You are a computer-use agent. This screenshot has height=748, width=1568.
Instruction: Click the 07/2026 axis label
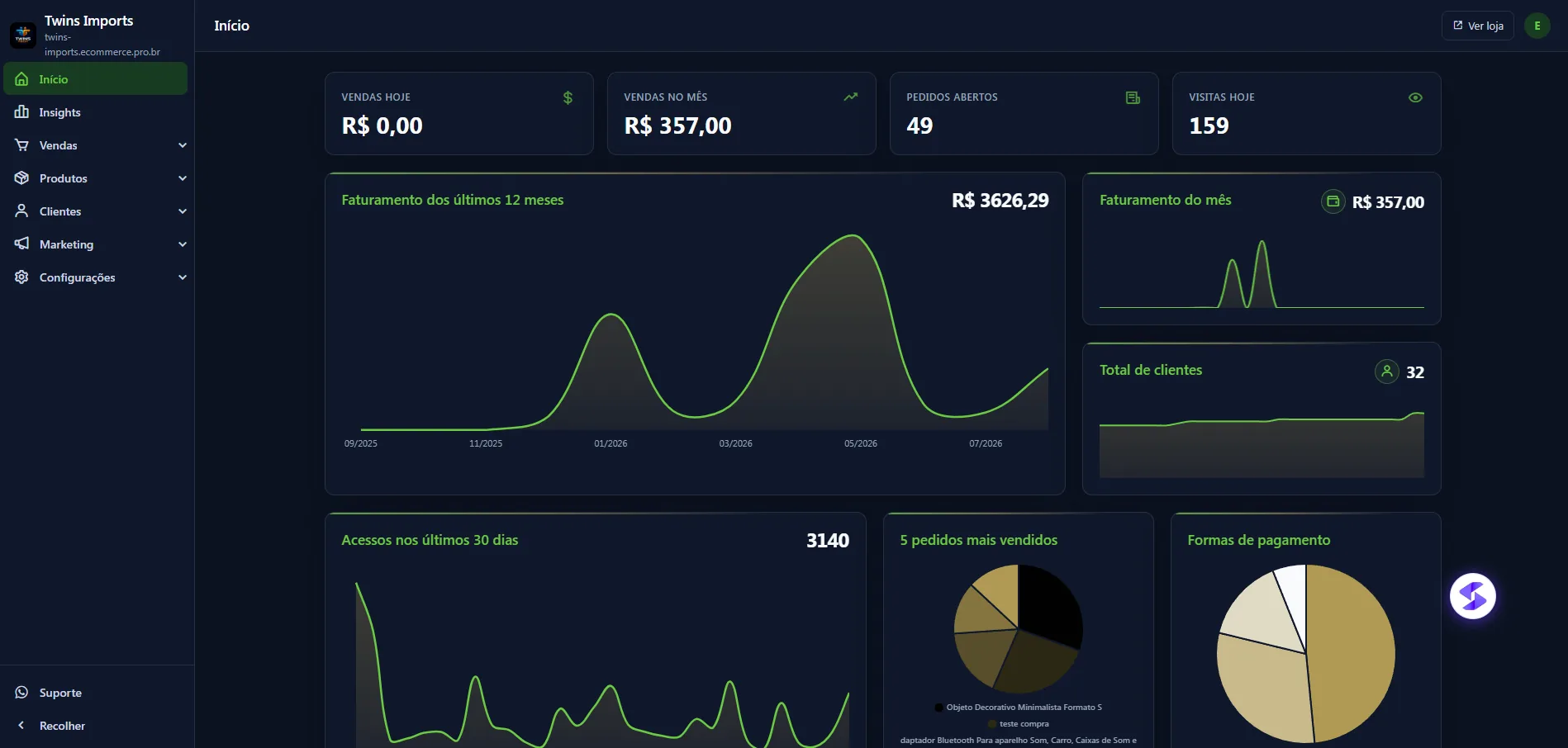coord(986,443)
